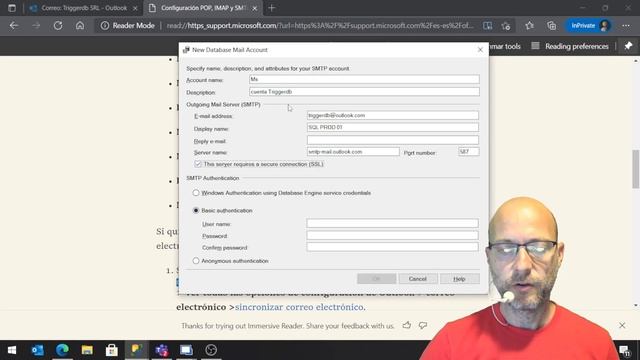Open the notification center icon

624,350
